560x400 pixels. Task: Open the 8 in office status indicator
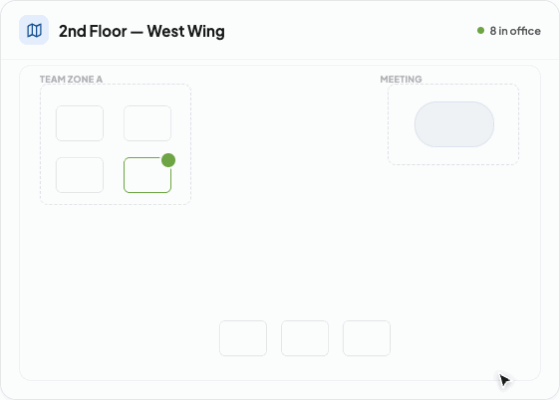509,31
